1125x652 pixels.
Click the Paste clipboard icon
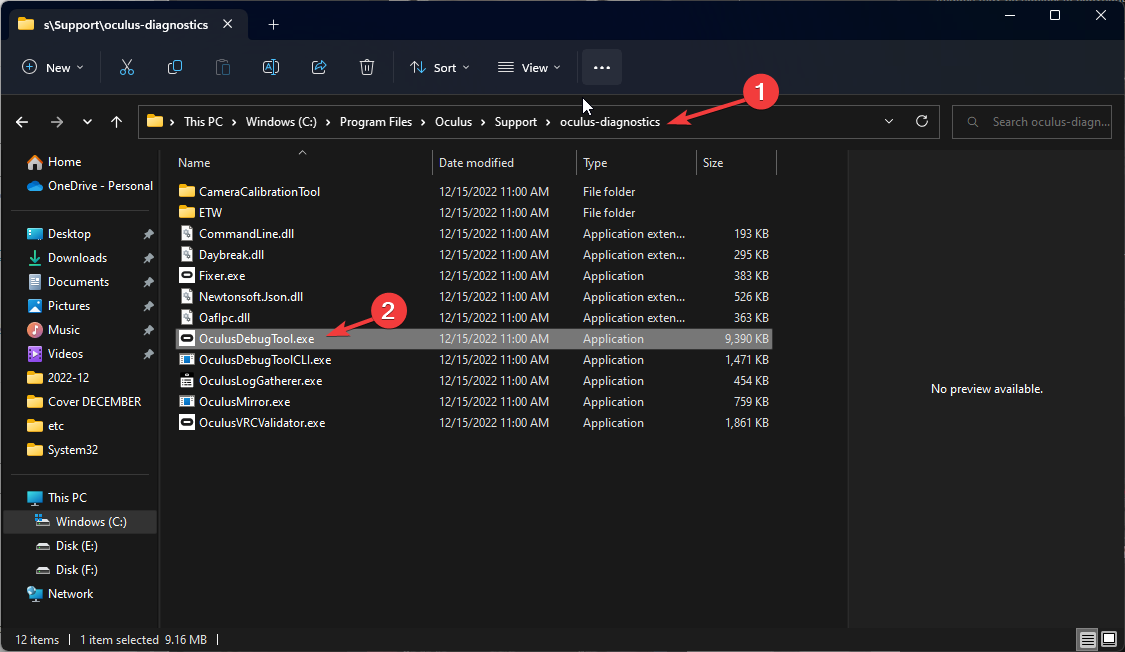click(x=223, y=67)
